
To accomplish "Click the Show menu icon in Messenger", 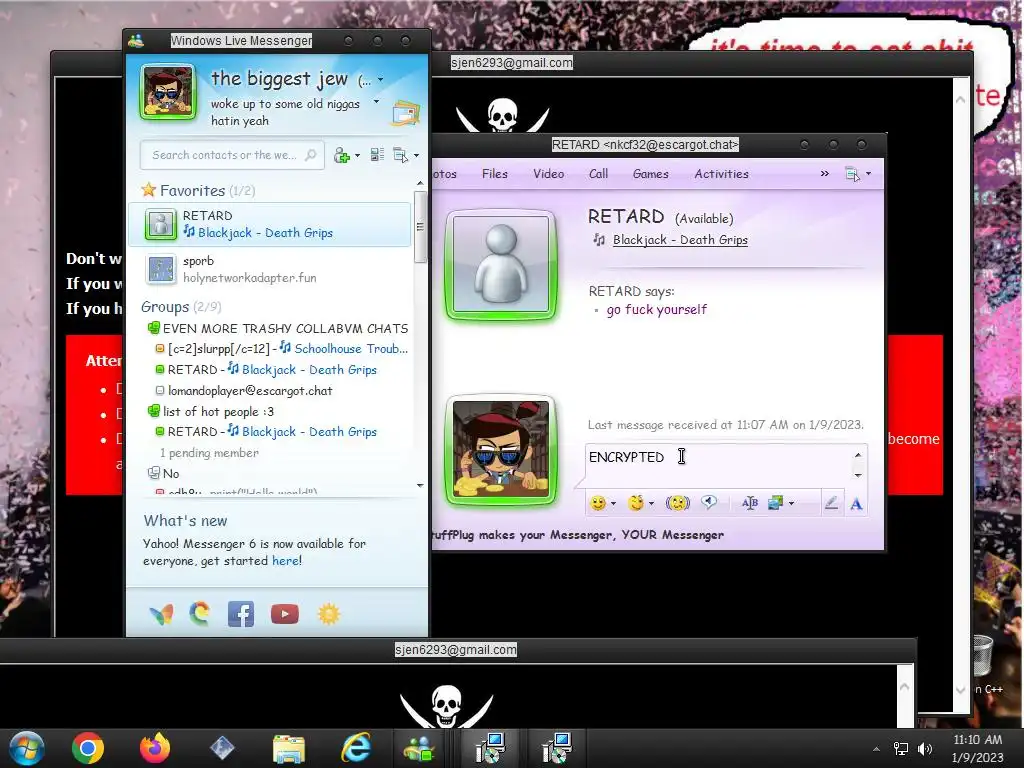I will 400,155.
